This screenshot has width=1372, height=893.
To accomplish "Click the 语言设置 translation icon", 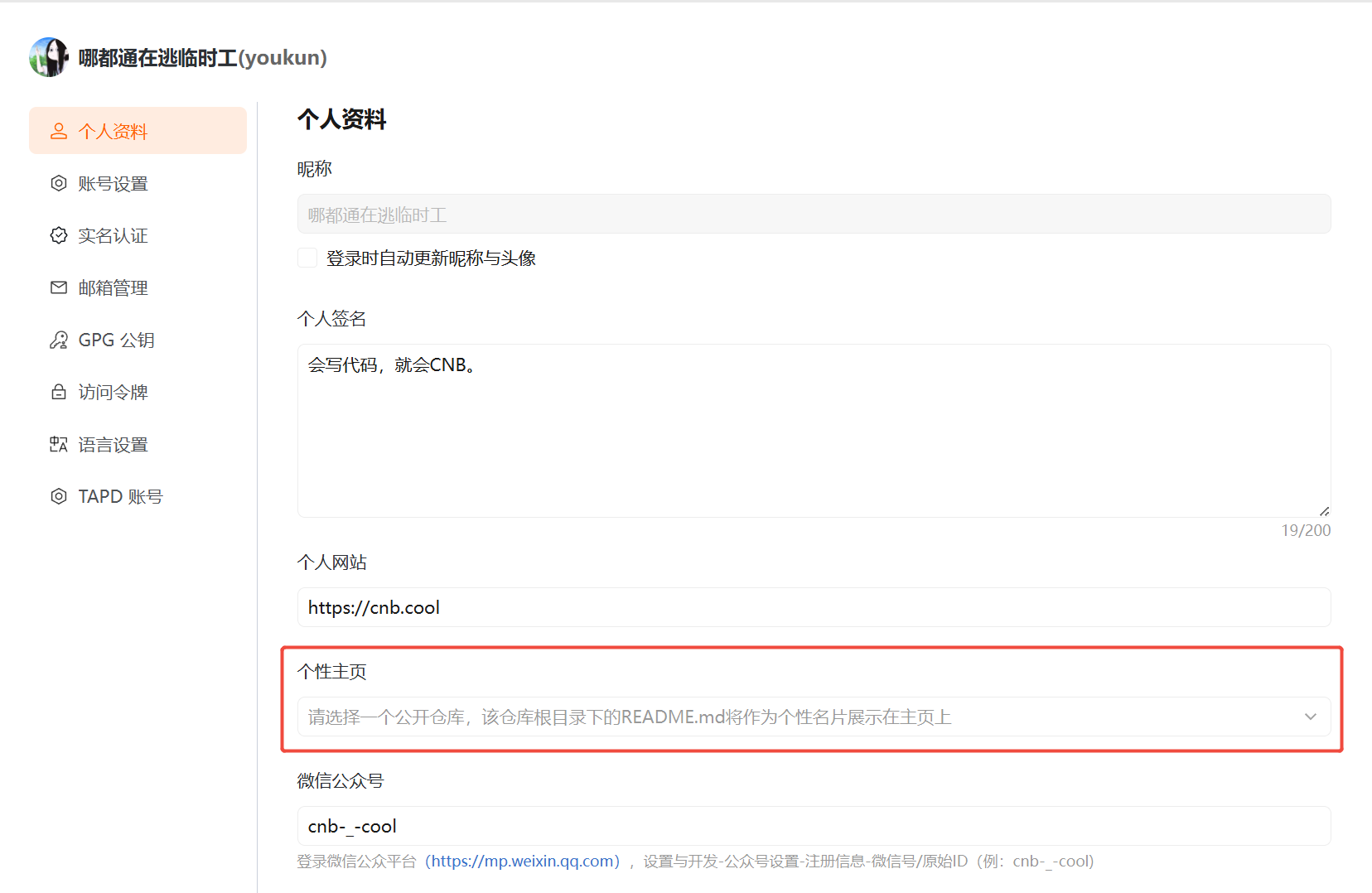I will pos(58,444).
